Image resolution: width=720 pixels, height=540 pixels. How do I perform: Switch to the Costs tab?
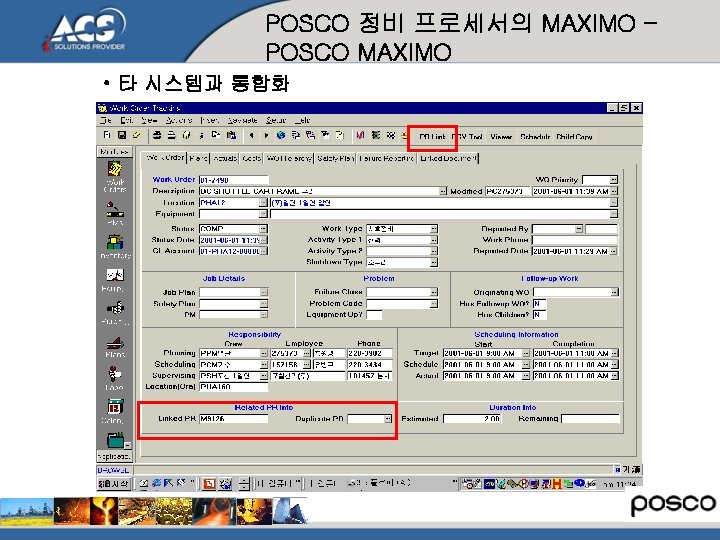(251, 158)
